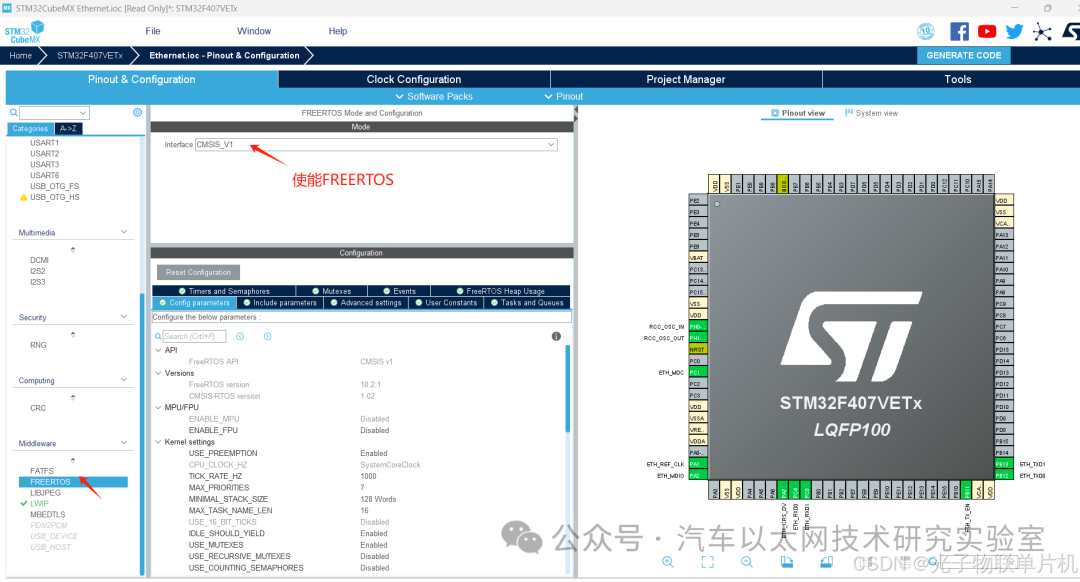This screenshot has height=582, width=1080.
Task: Click the ST Community node icon near the top right
Action: click(x=1041, y=31)
